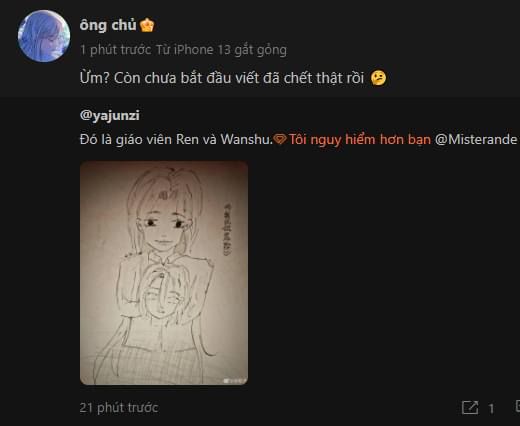Open the @Misterande mention
Viewport: 520px width, 426px height.
coord(476,139)
